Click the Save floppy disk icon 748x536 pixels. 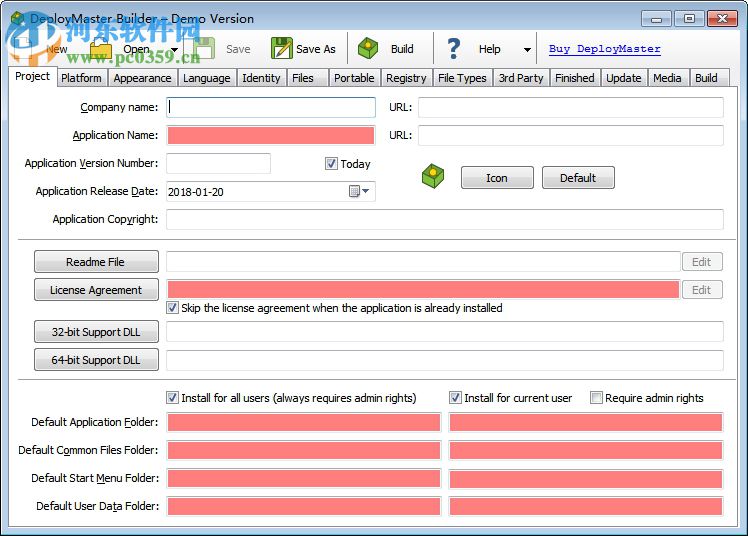click(206, 49)
